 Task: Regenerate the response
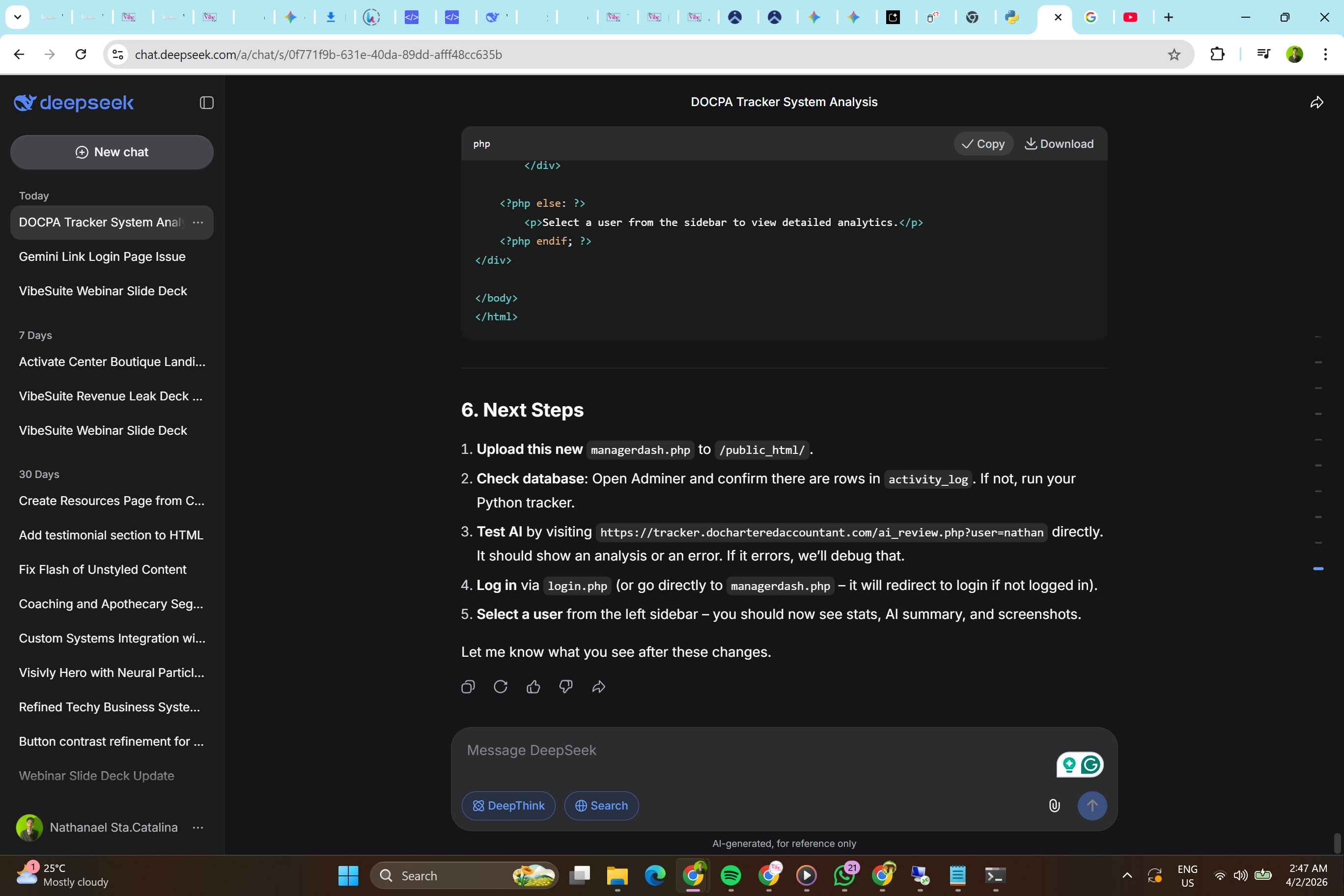501,687
